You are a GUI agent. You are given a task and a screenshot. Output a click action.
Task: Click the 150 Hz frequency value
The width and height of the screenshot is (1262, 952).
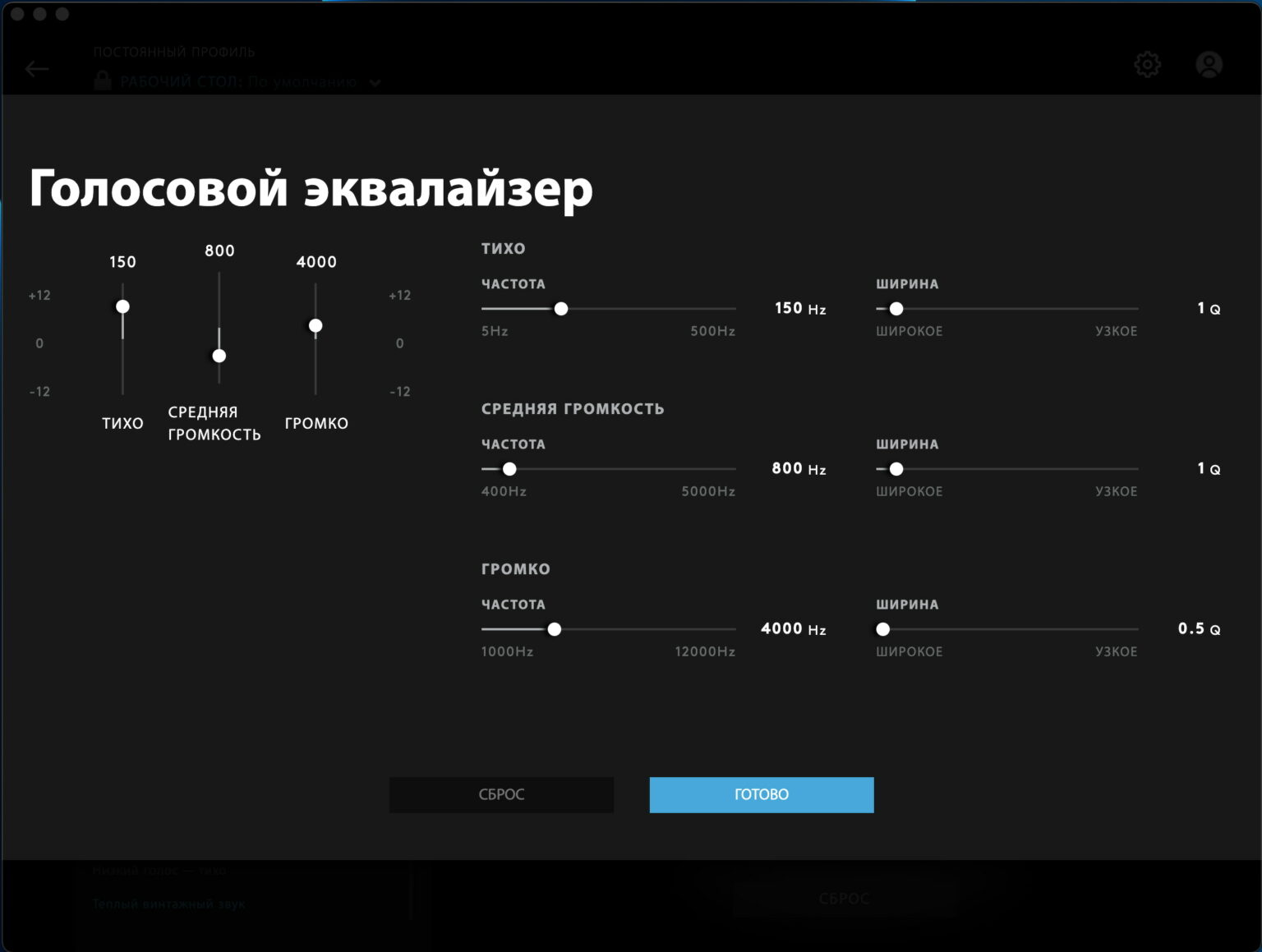point(800,308)
